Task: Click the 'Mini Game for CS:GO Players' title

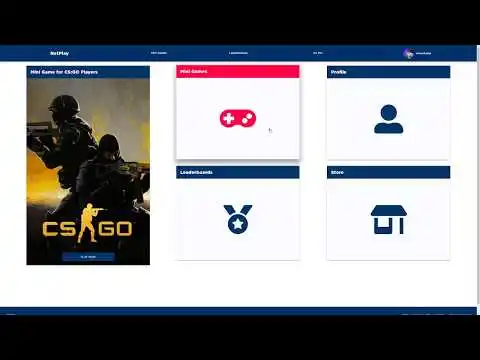Action: 64,72
